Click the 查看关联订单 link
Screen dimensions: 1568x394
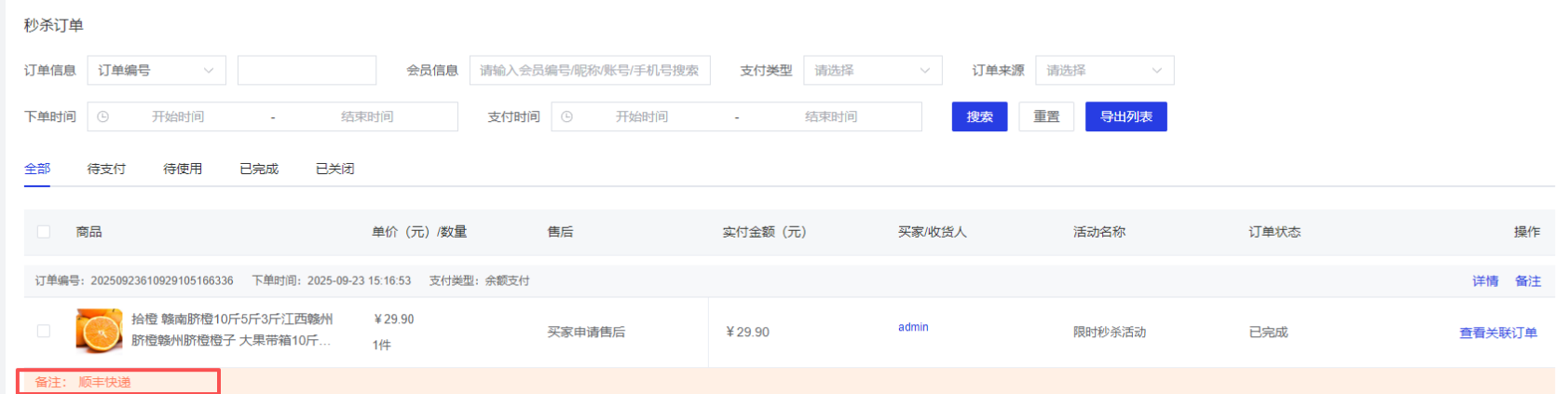tap(1497, 333)
